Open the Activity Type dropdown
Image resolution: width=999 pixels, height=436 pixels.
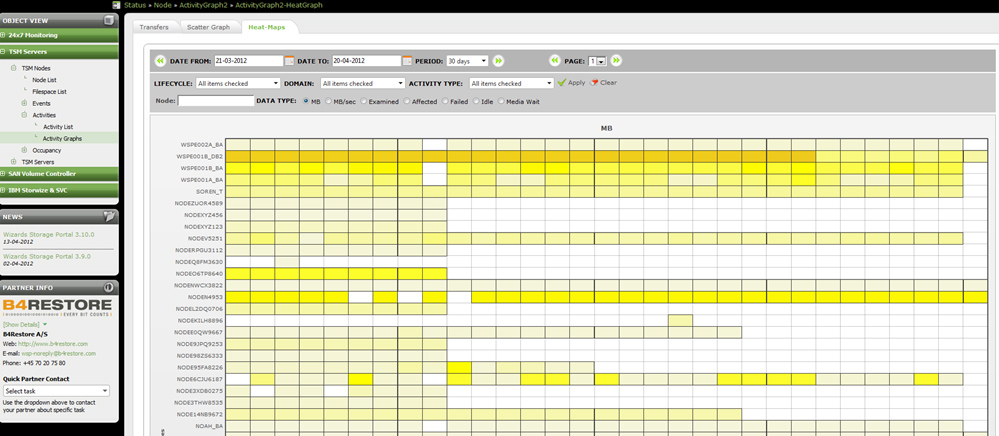pos(509,83)
